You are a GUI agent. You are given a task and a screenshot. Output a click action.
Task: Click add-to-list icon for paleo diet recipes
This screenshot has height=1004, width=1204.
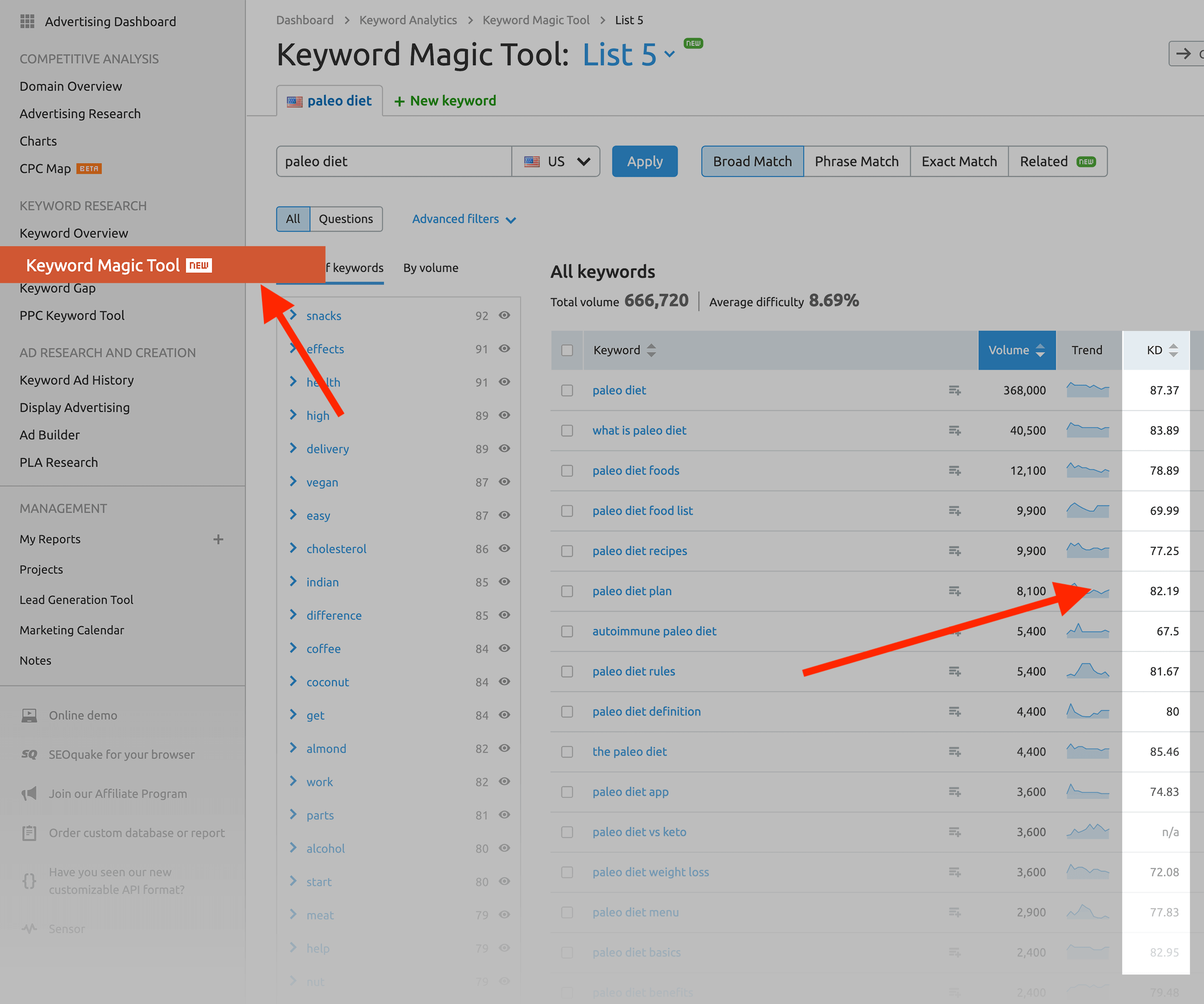click(954, 551)
